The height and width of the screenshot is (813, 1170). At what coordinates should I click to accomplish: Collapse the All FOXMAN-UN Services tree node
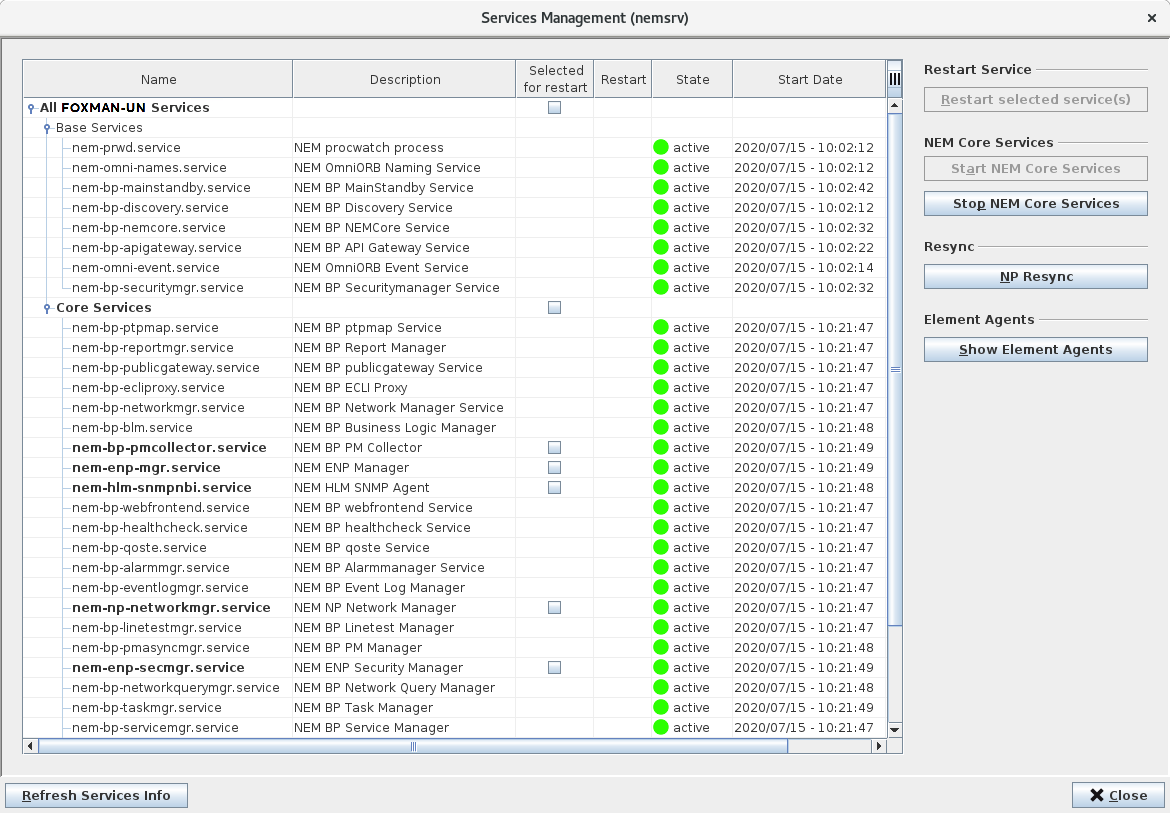(x=31, y=108)
